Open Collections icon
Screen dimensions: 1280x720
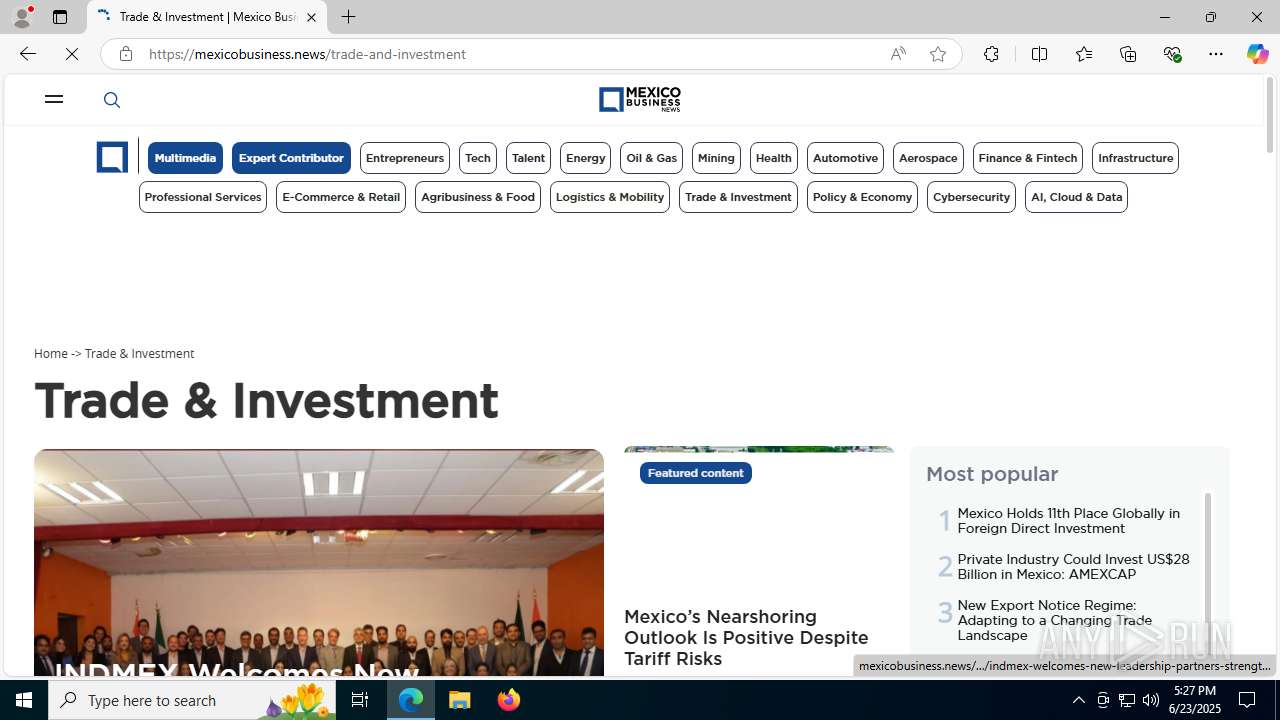(x=1128, y=54)
